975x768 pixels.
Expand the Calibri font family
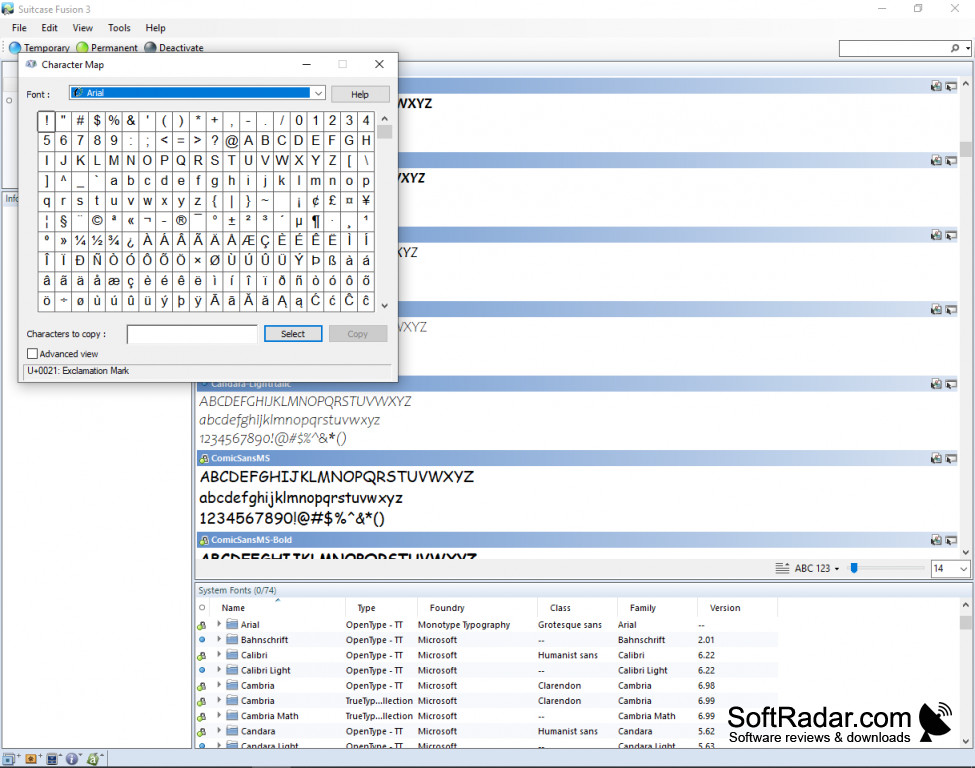219,654
